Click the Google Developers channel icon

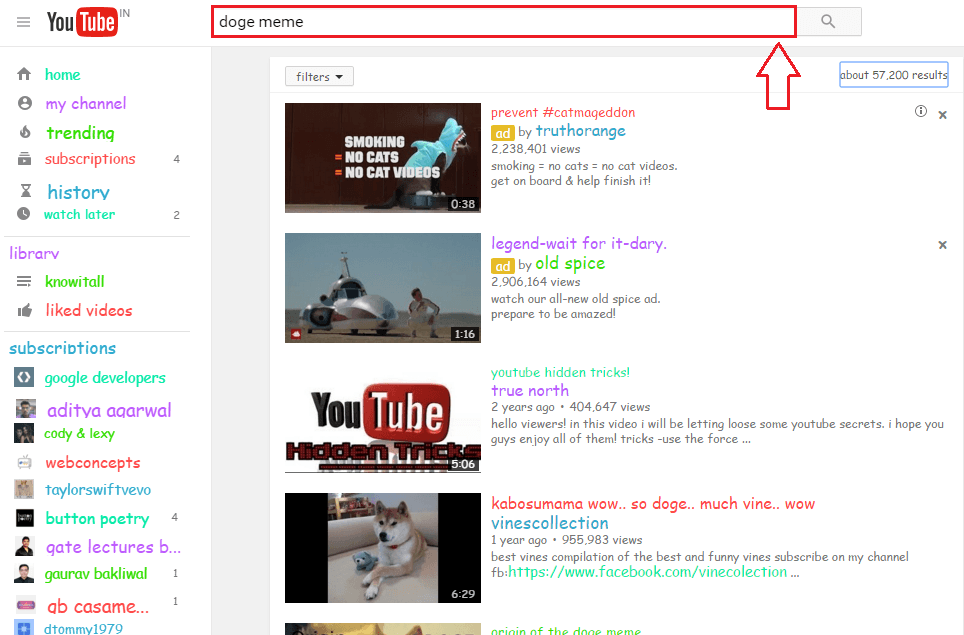pos(24,377)
